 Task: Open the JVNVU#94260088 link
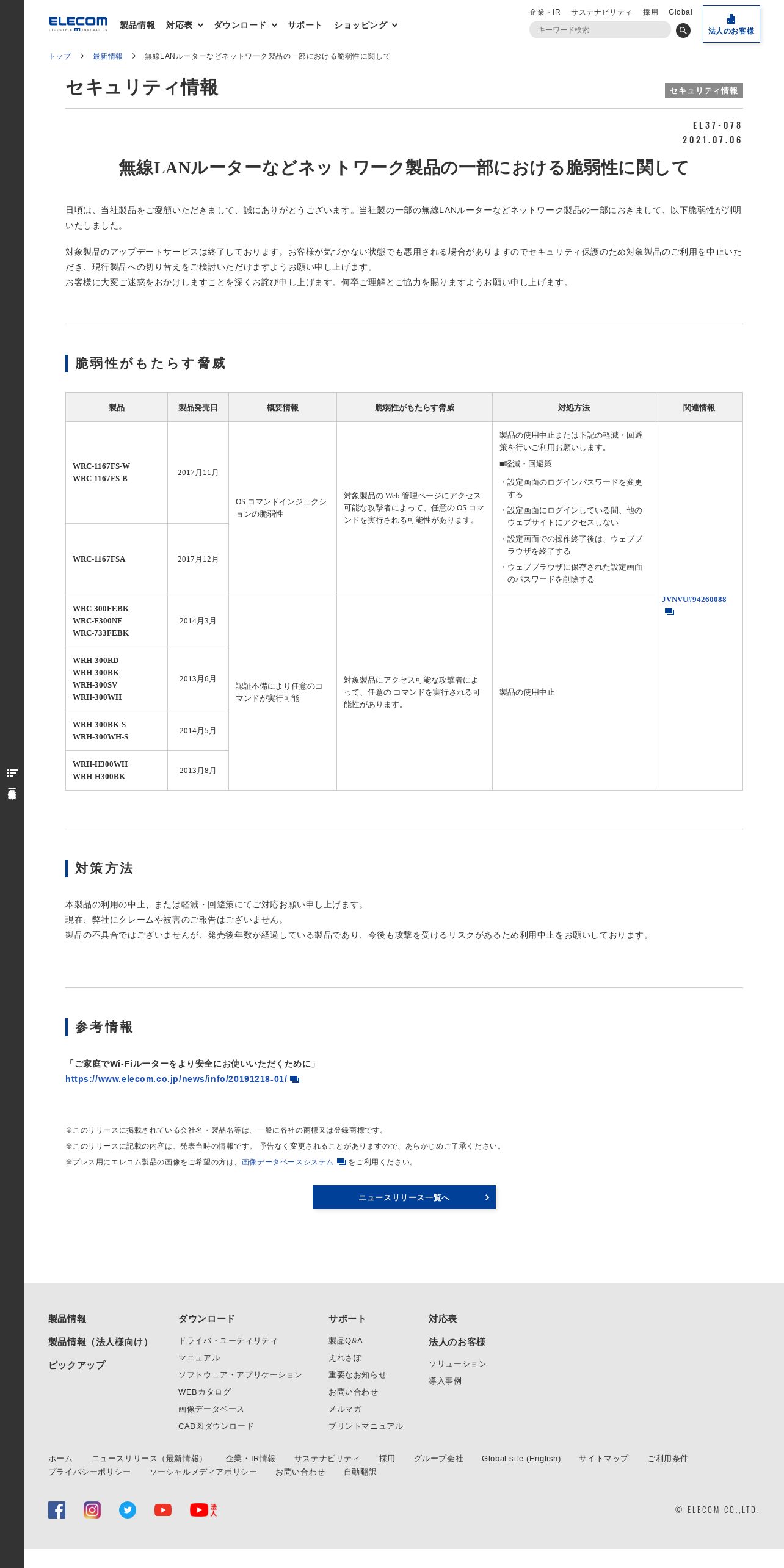click(x=694, y=600)
